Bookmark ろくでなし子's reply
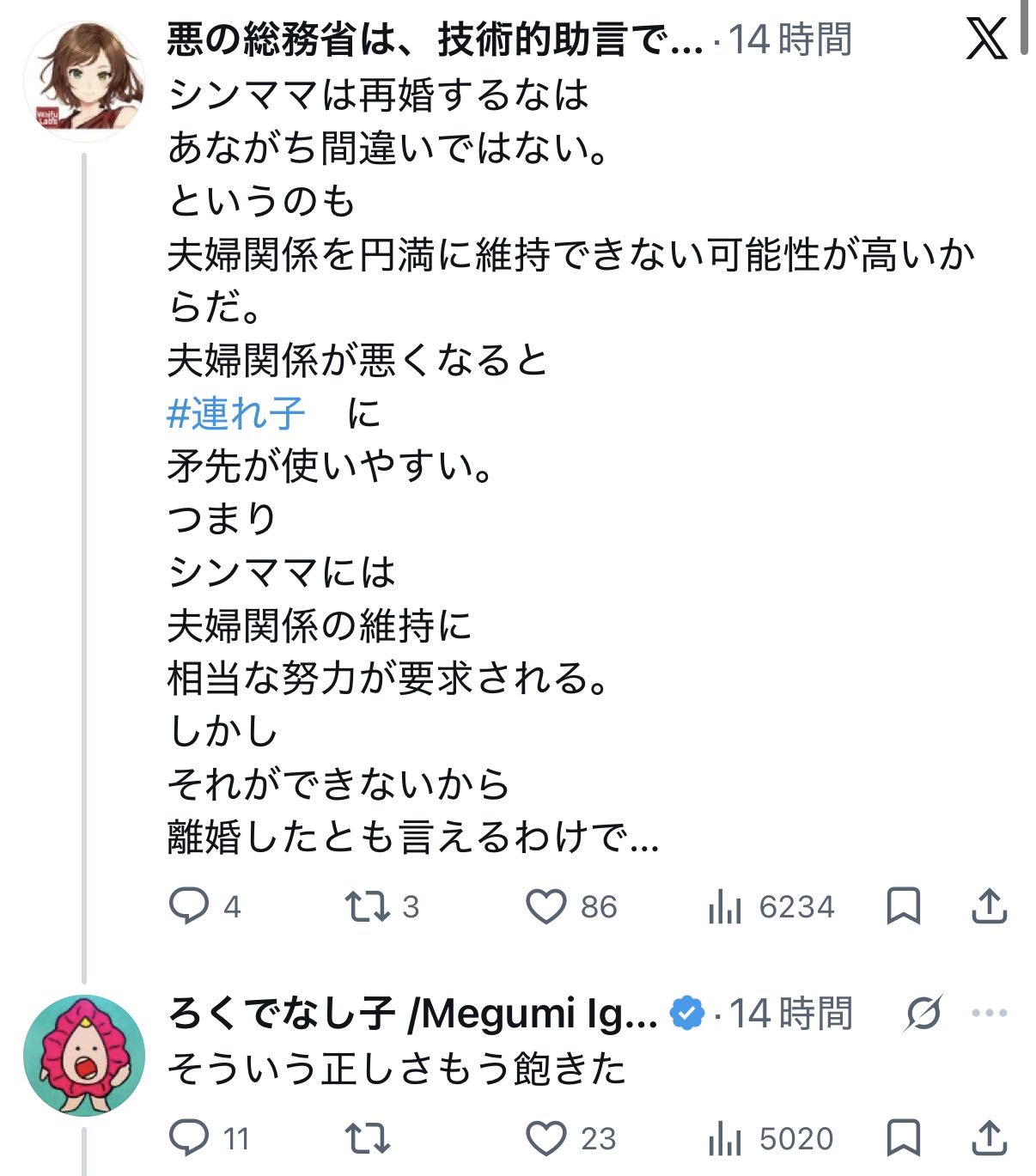The width and height of the screenshot is (1036, 1176). point(904,1138)
